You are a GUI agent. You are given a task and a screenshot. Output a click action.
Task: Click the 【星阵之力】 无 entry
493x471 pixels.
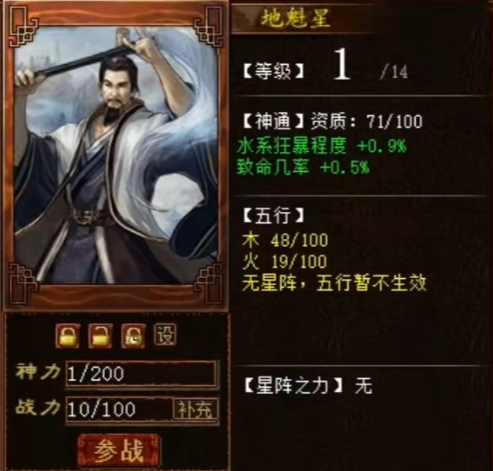[308, 386]
